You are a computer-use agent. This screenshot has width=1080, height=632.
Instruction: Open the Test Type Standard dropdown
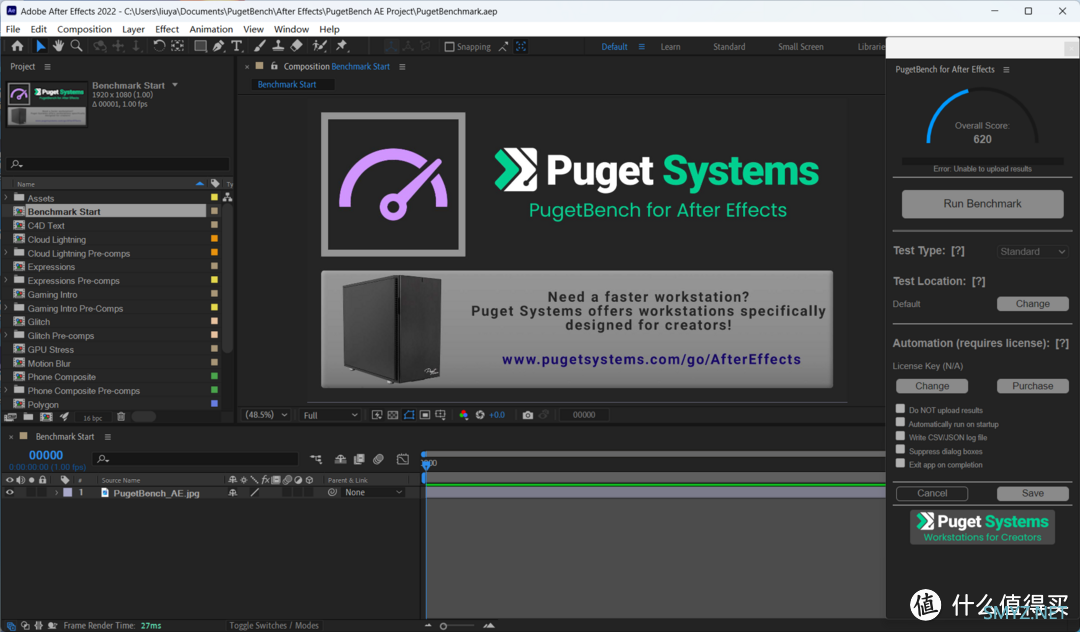click(1032, 252)
